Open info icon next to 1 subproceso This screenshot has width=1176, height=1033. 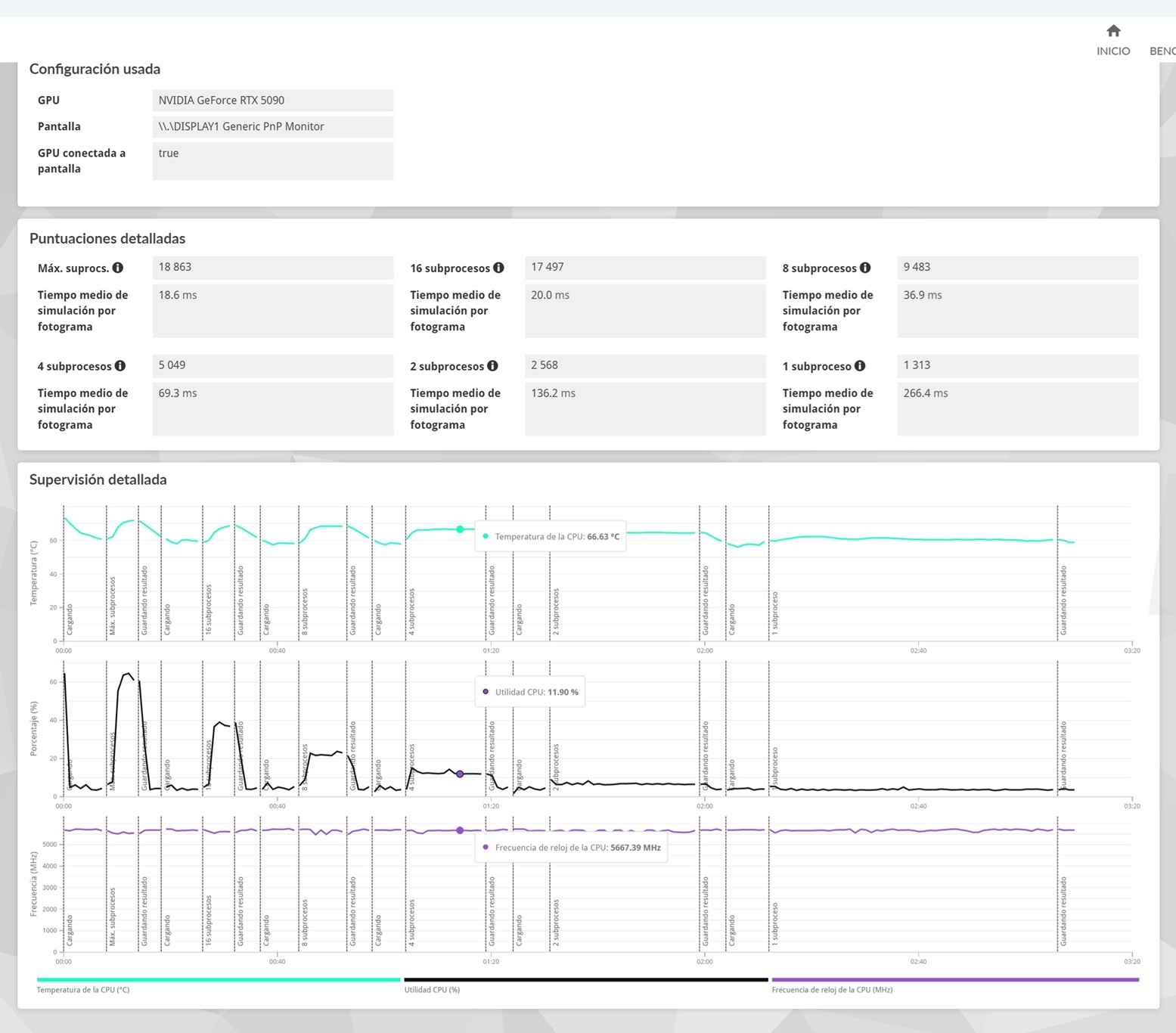click(860, 366)
